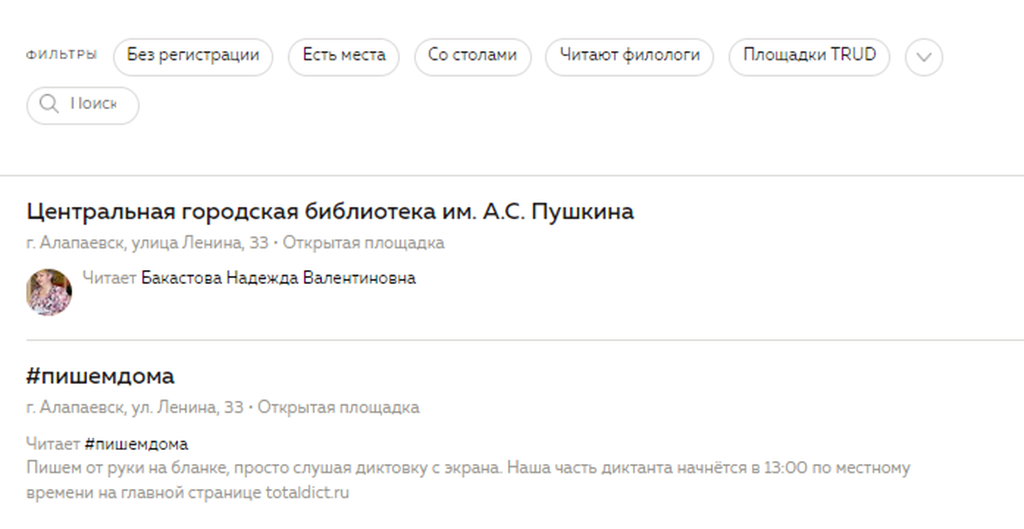
Task: Click the magnifying glass search icon
Action: pyautogui.click(x=47, y=105)
